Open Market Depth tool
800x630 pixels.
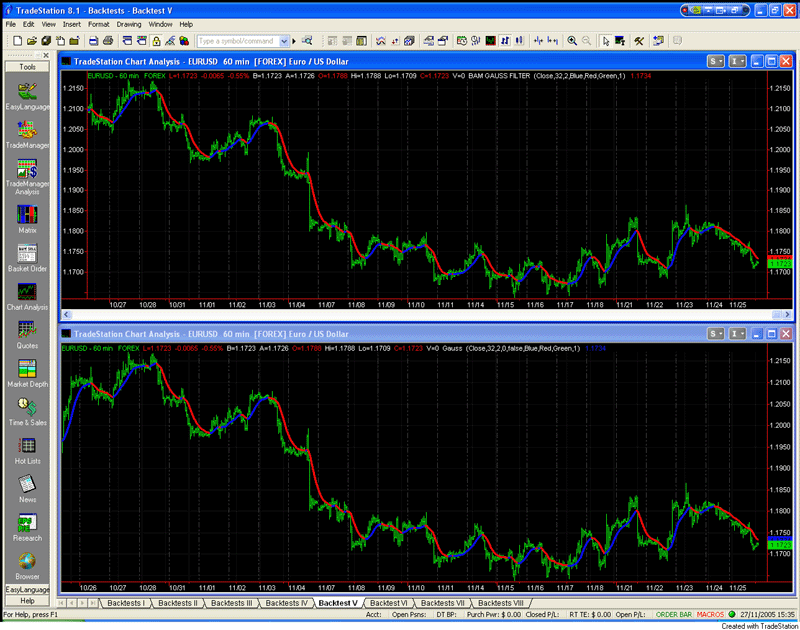click(27, 369)
